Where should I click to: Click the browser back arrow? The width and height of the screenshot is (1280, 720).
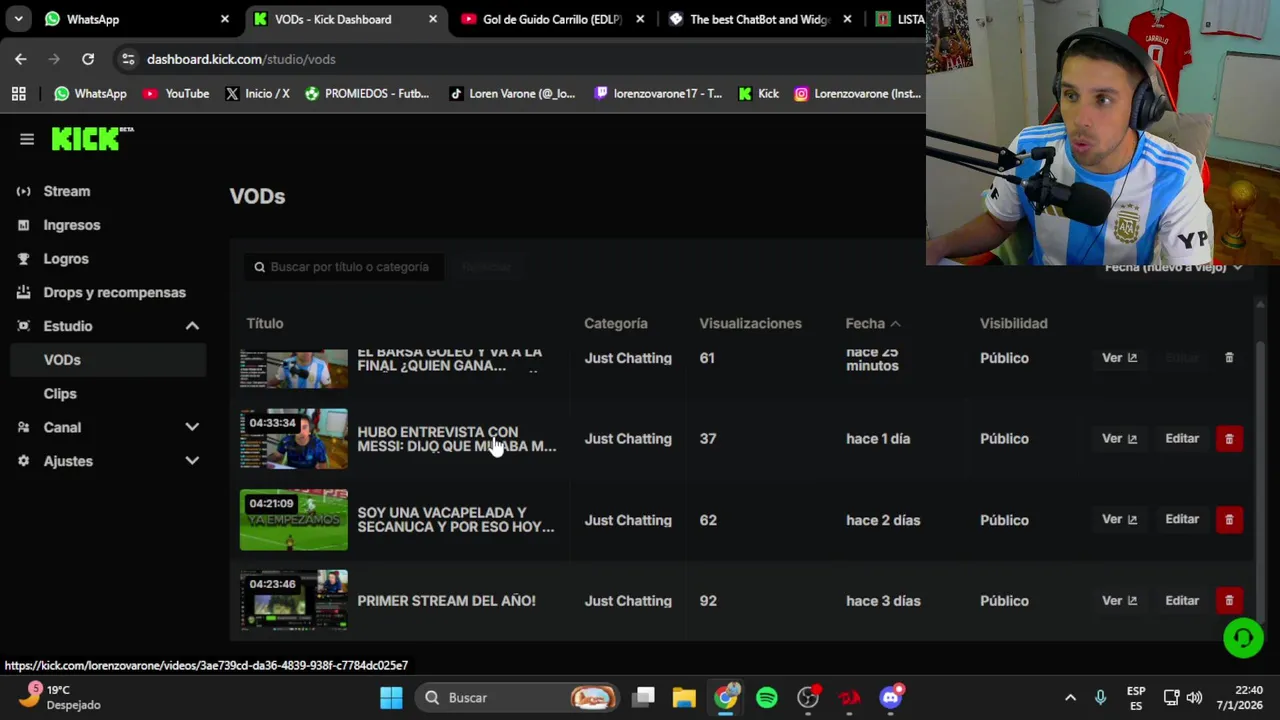click(x=21, y=59)
